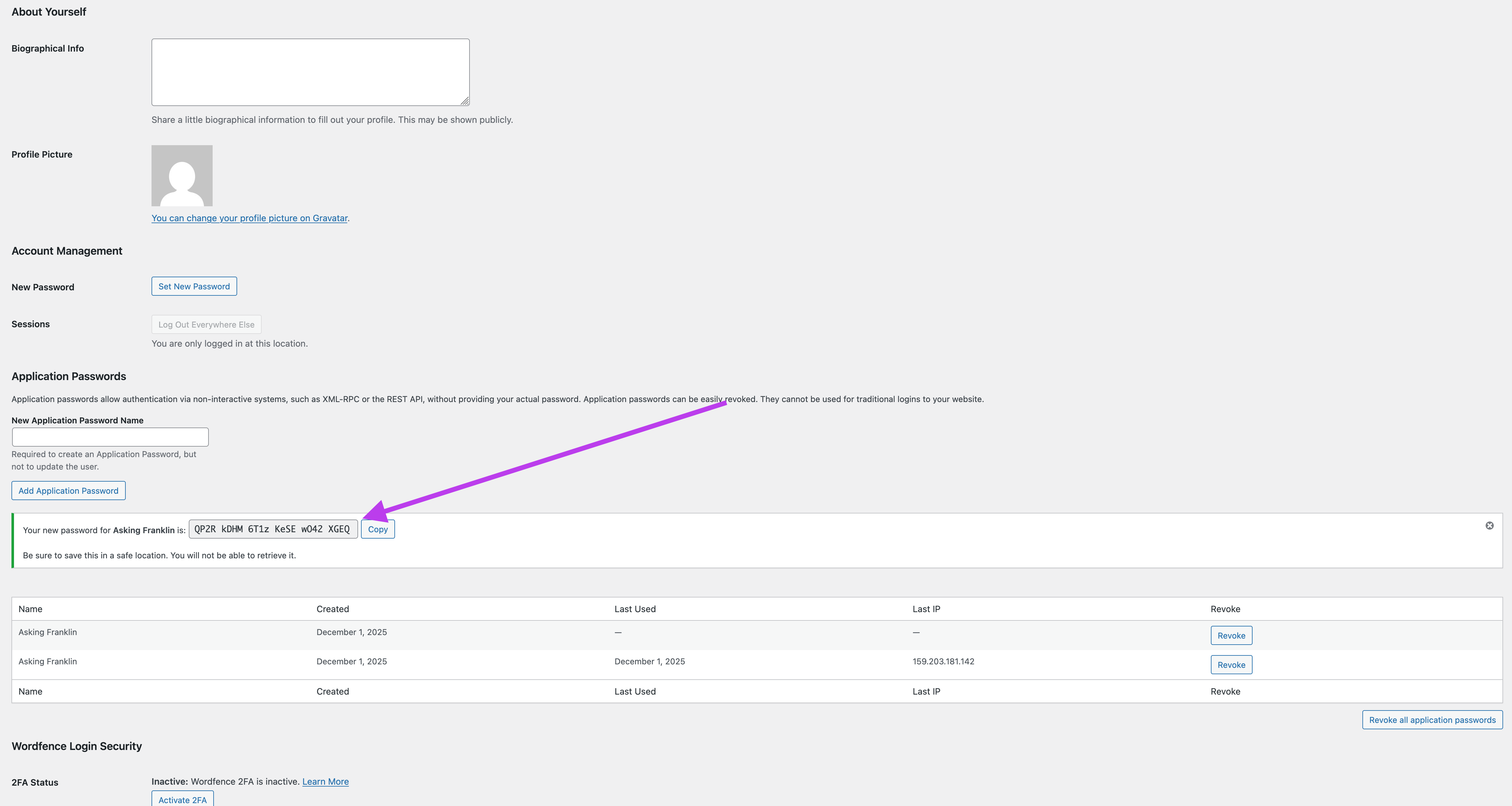Open the Gravatar profile picture link
The height and width of the screenshot is (806, 1512).
point(249,218)
